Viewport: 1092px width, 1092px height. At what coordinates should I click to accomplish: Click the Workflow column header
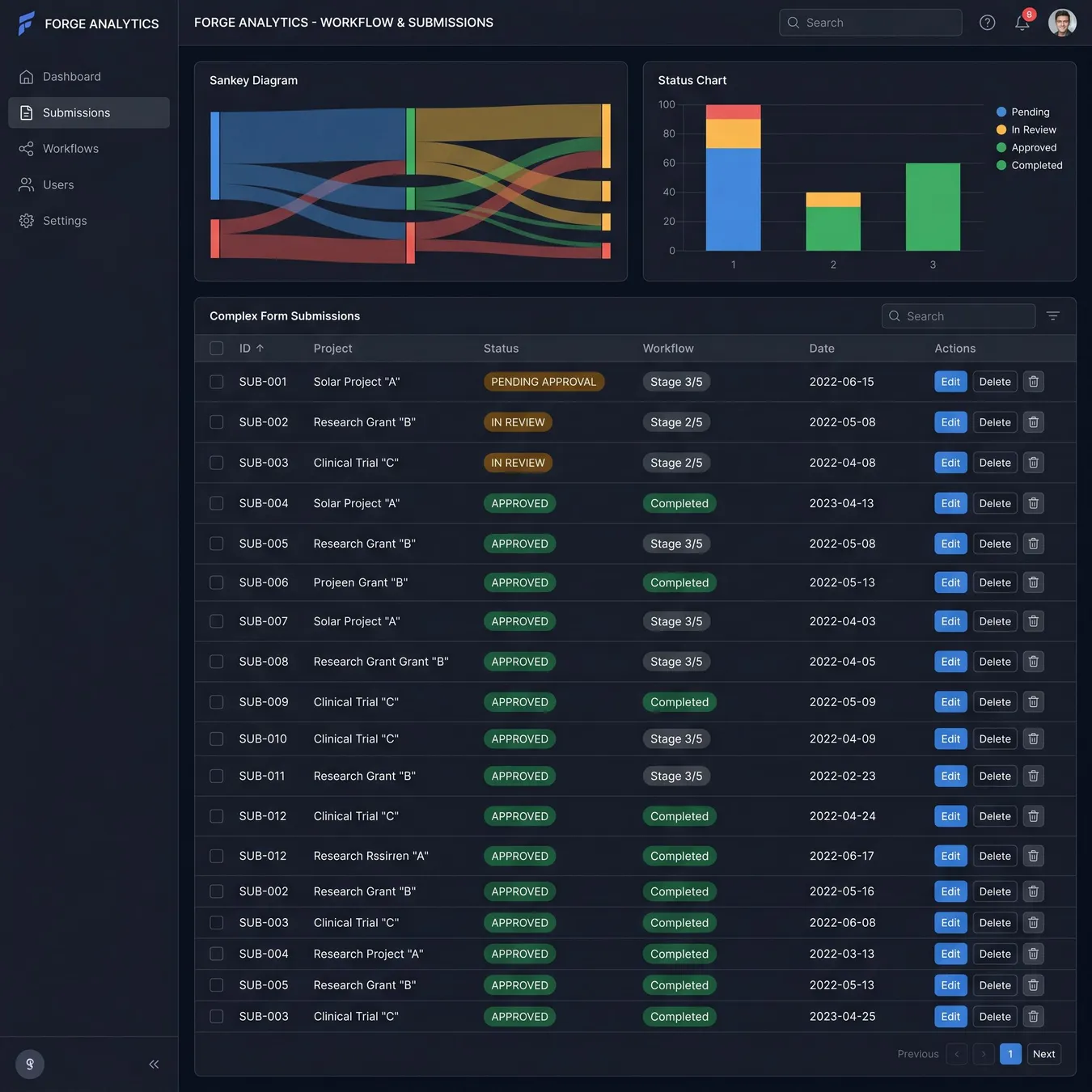click(668, 349)
